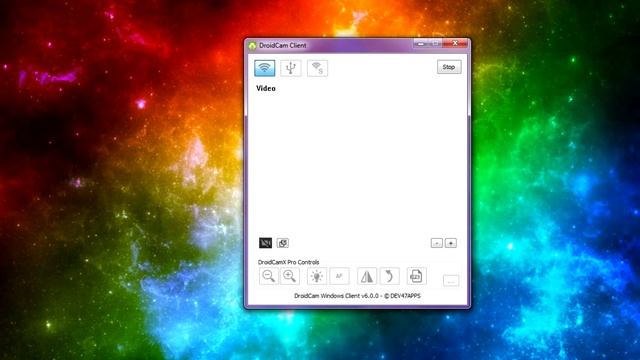Select the WiFi Server mode icon
The width and height of the screenshot is (640, 360).
(x=317, y=68)
